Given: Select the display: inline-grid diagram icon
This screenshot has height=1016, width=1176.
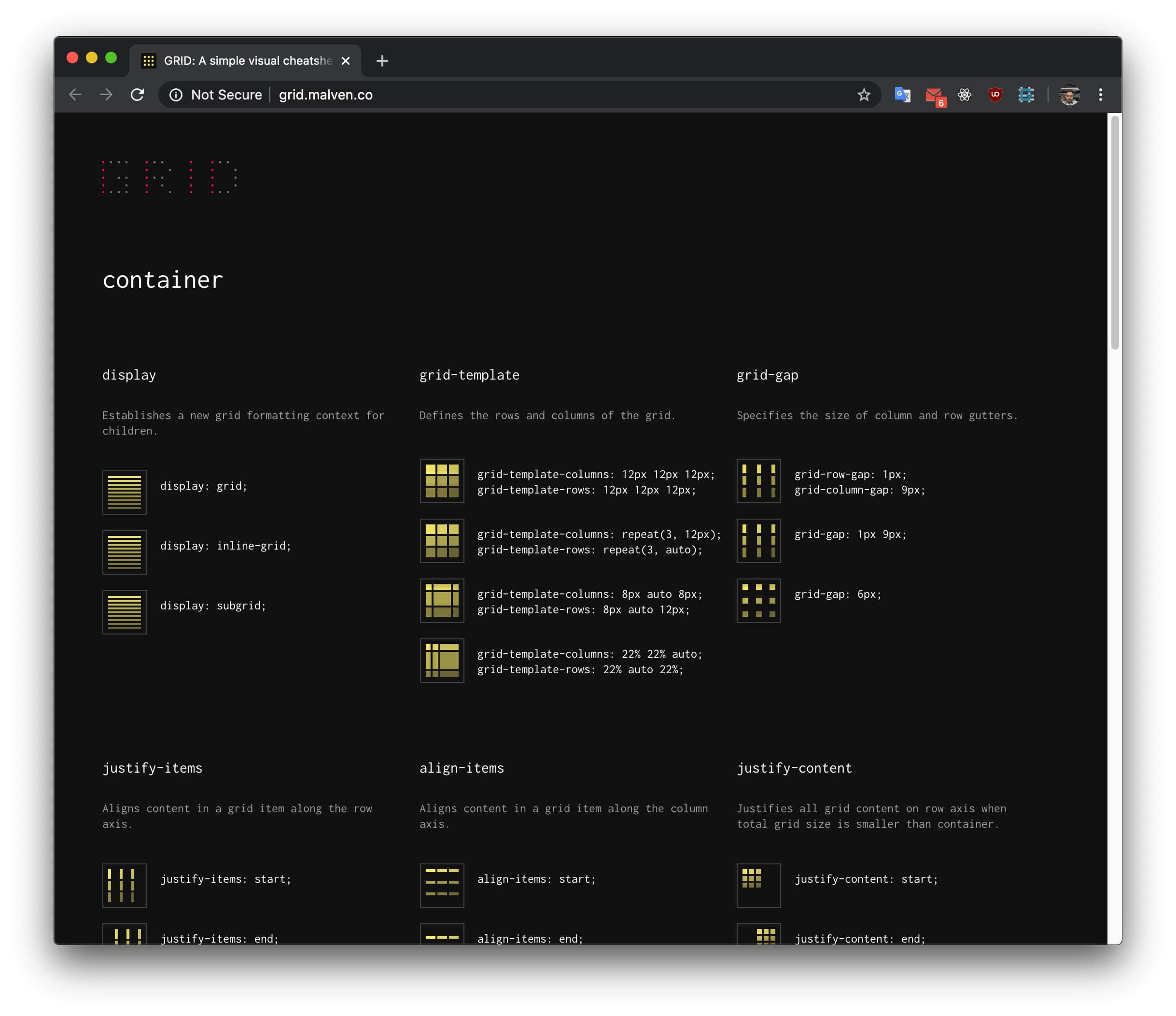Looking at the screenshot, I should point(124,552).
